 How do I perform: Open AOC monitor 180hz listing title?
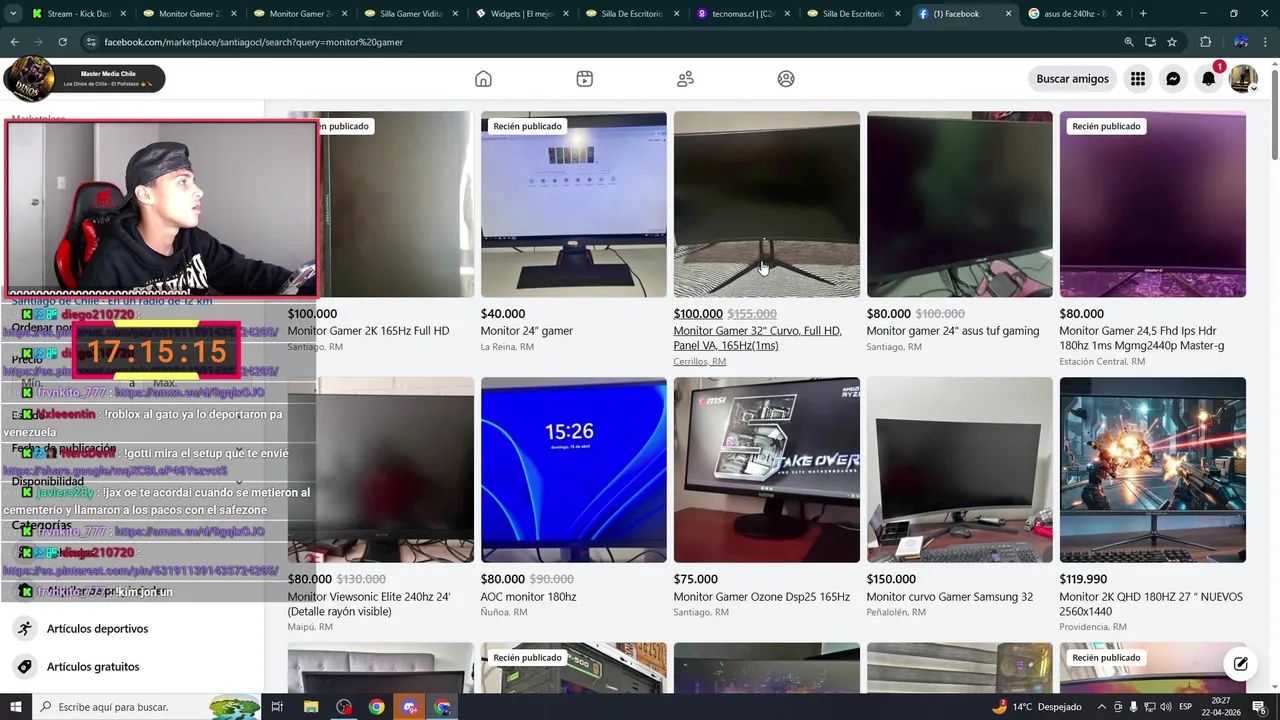click(528, 597)
